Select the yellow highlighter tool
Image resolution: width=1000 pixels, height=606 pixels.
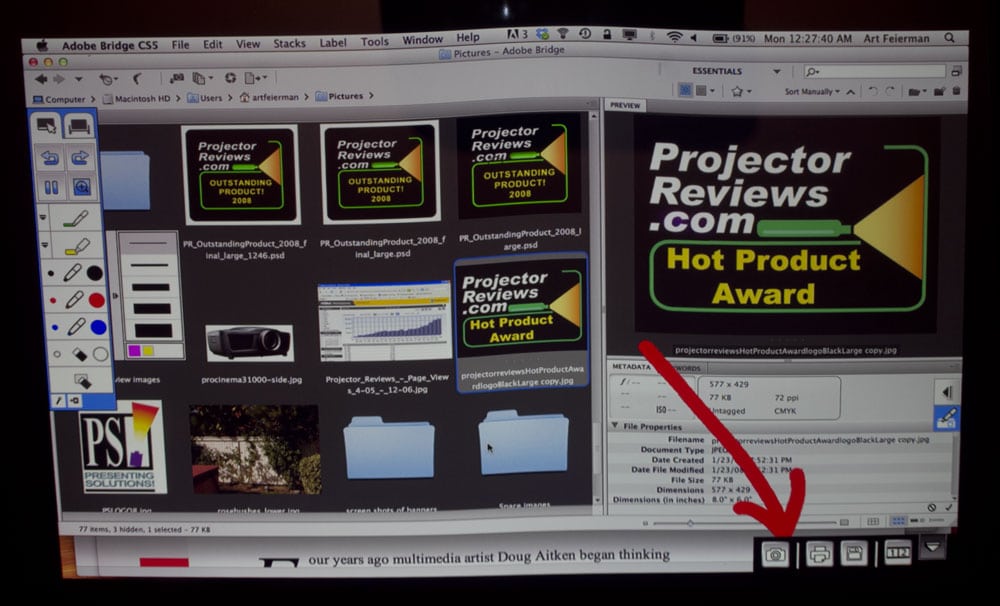[77, 247]
